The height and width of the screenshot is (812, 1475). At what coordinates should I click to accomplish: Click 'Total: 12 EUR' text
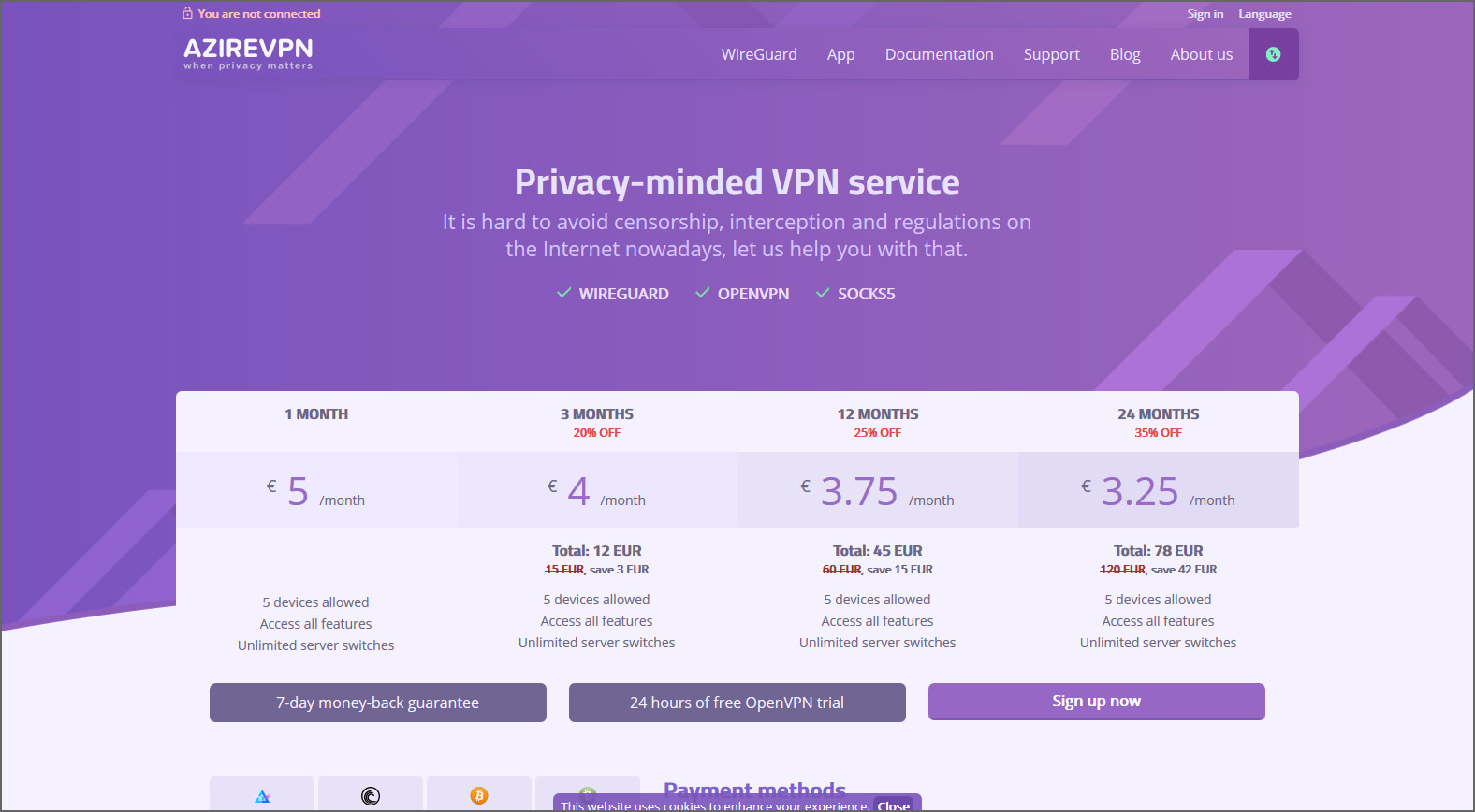597,551
